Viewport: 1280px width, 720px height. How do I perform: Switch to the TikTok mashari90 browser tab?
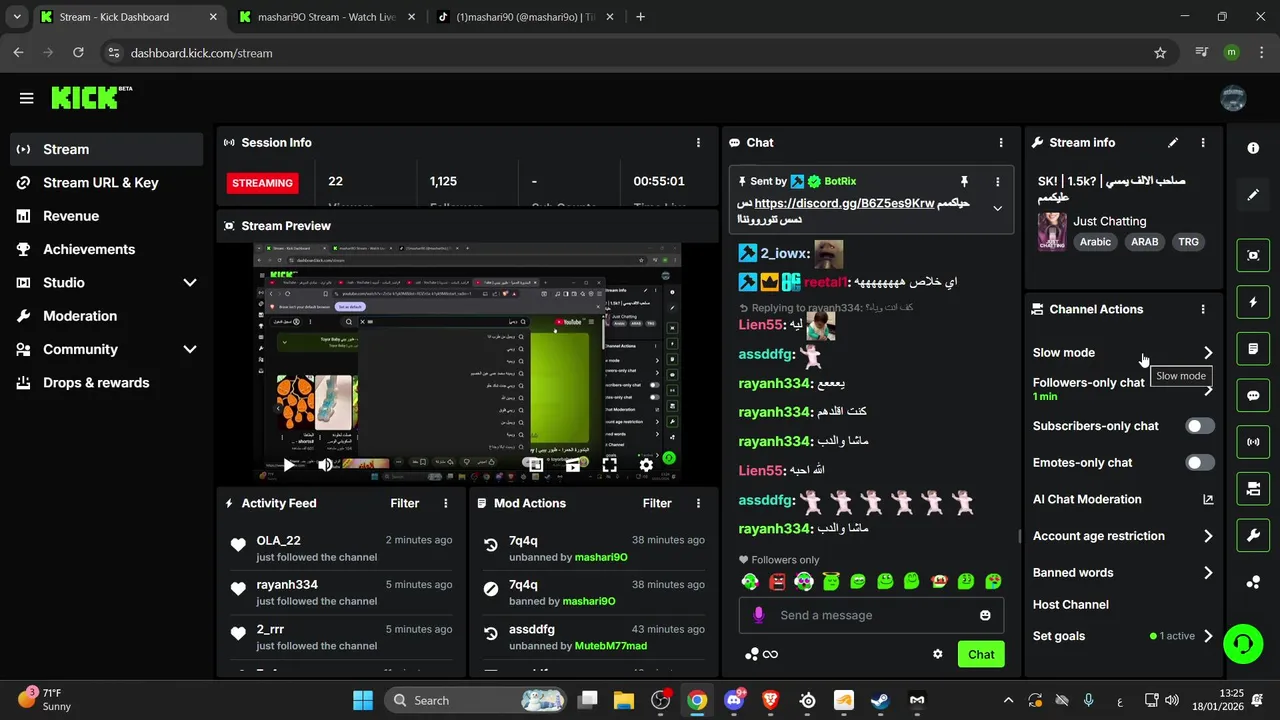coord(525,17)
